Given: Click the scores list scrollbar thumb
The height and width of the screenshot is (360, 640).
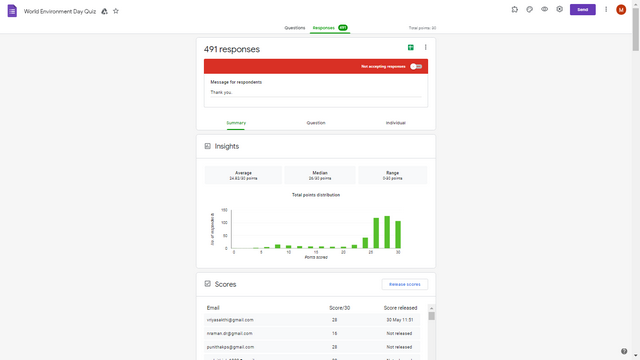Looking at the screenshot, I should pyautogui.click(x=431, y=316).
